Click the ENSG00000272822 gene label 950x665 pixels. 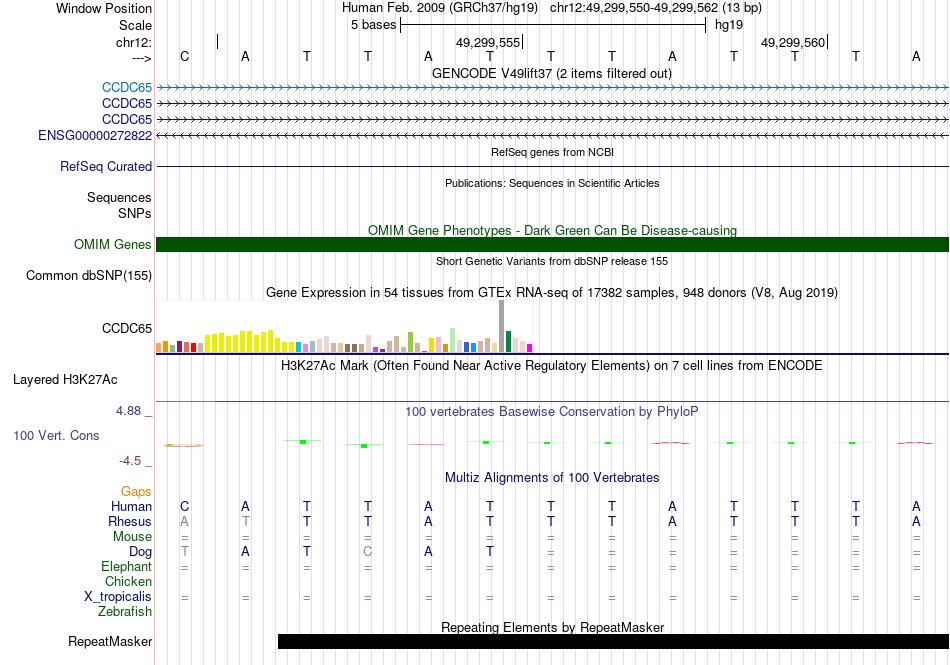[x=95, y=136]
